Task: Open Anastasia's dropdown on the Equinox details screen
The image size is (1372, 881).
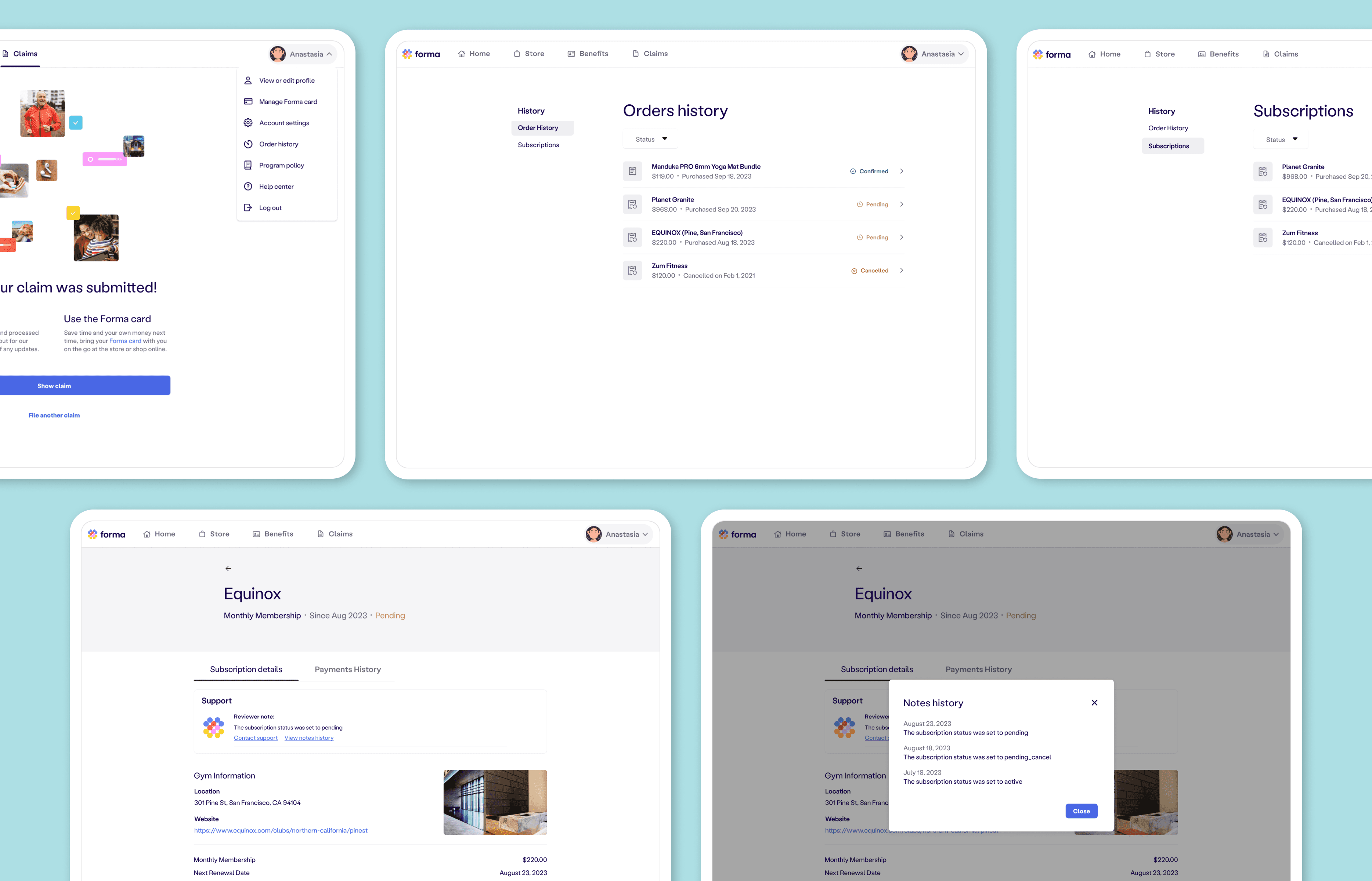Action: 618,534
